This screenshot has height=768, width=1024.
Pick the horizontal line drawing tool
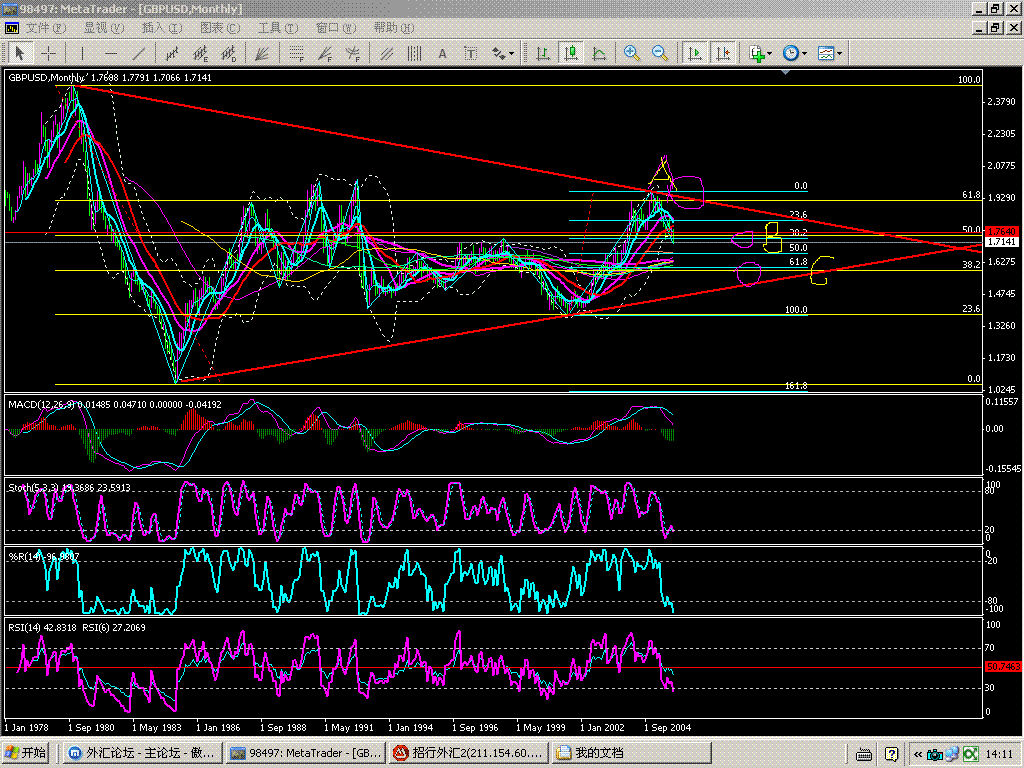(111, 53)
